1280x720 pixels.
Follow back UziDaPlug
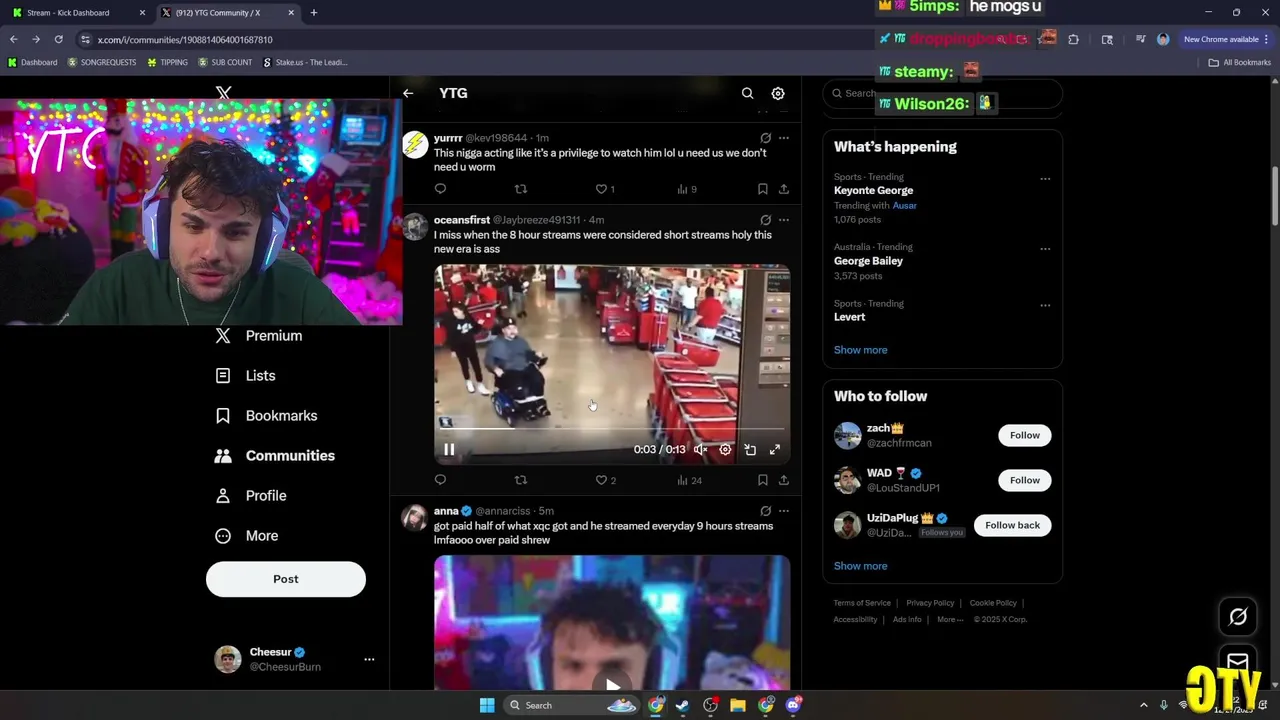point(1012,525)
